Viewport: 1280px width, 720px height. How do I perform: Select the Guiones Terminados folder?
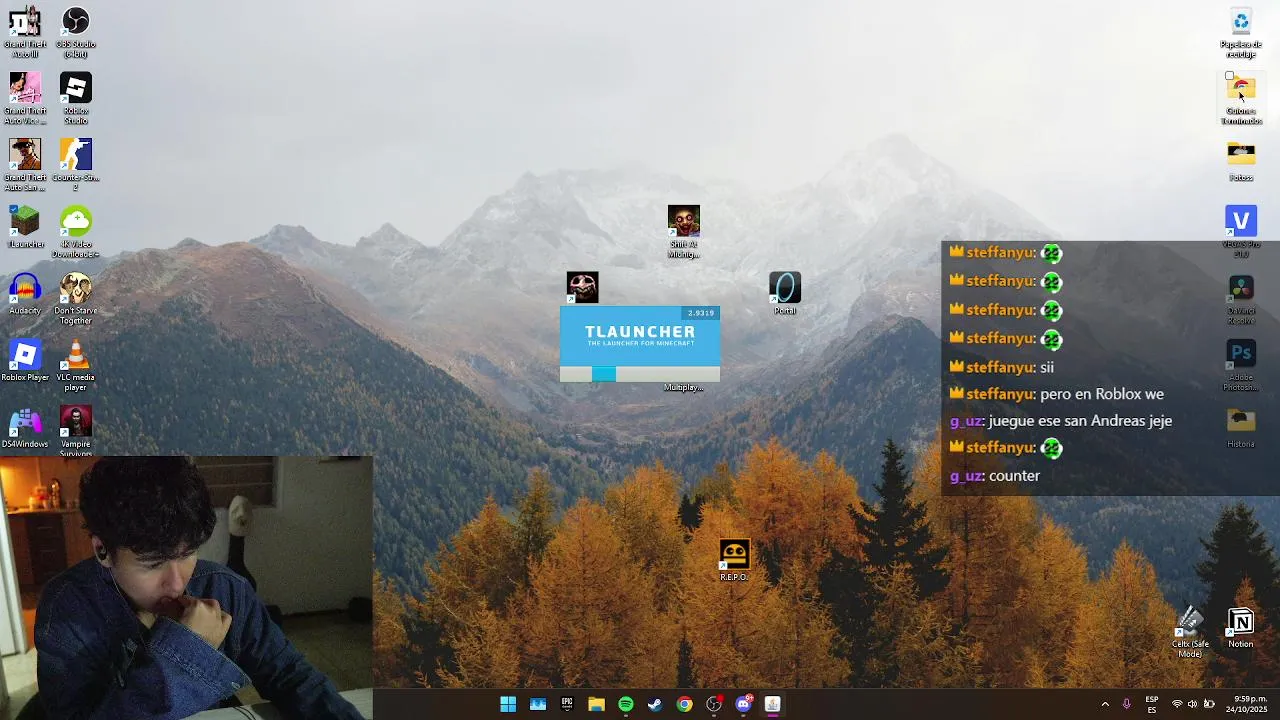(1241, 98)
